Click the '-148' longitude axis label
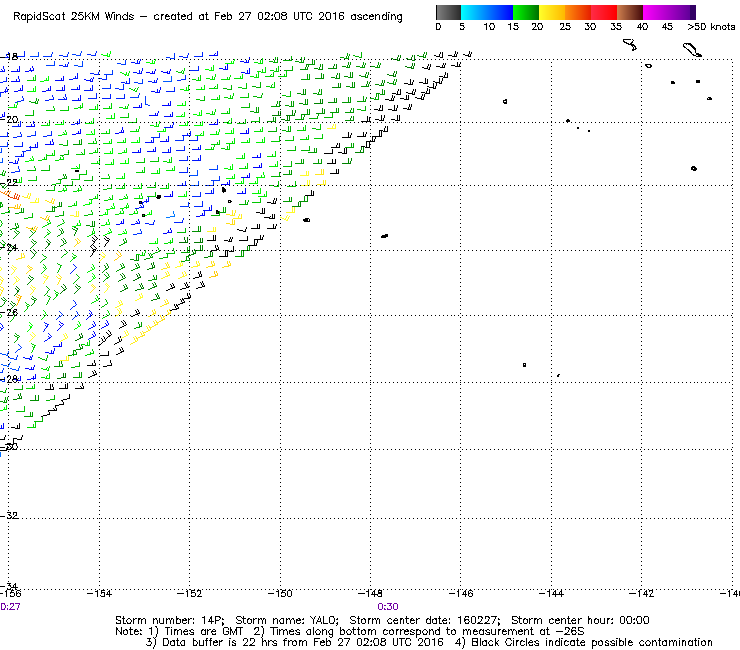The image size is (740, 650). pyautogui.click(x=370, y=593)
